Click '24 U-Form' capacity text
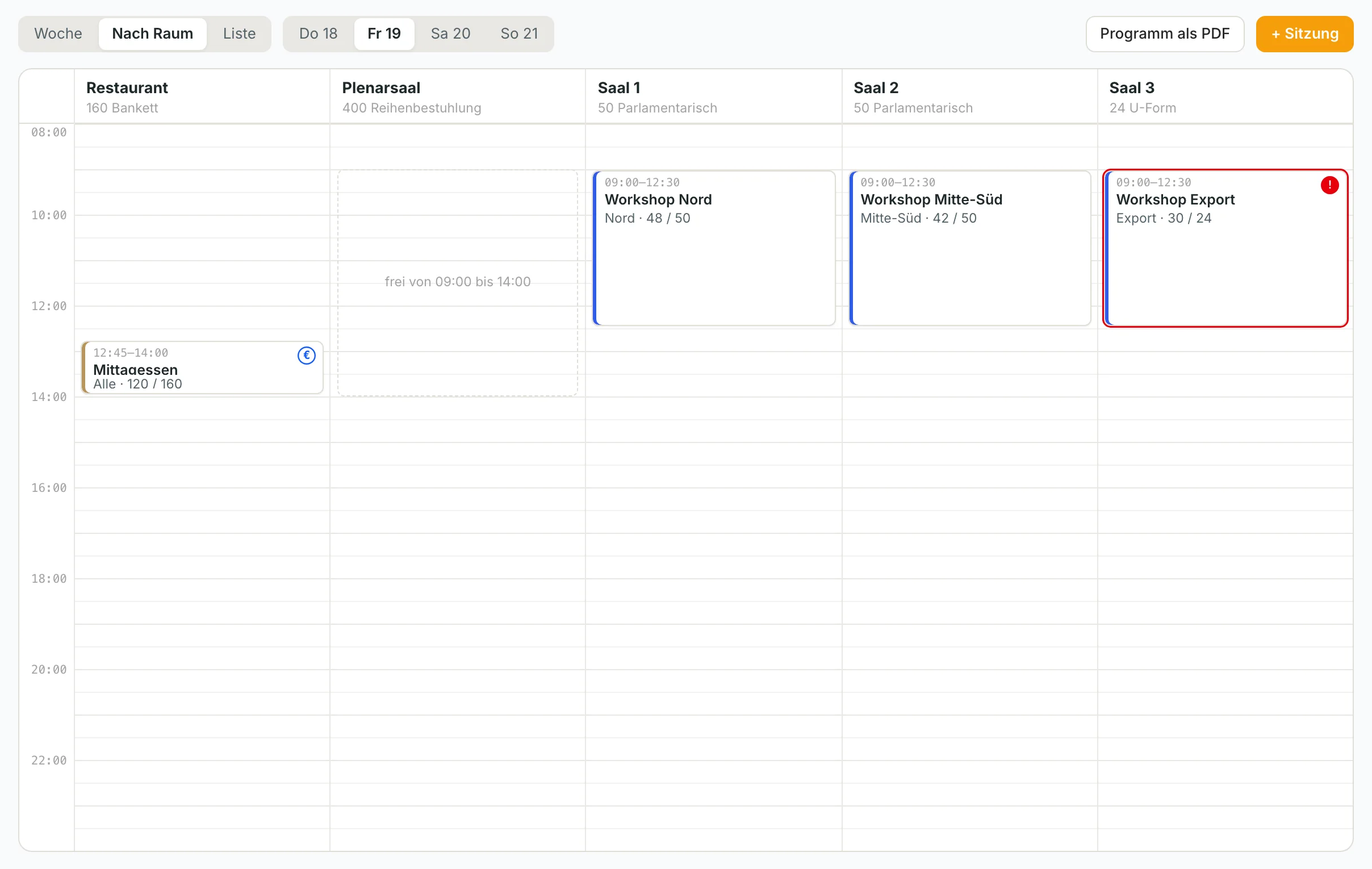This screenshot has height=869, width=1372. (x=1143, y=108)
